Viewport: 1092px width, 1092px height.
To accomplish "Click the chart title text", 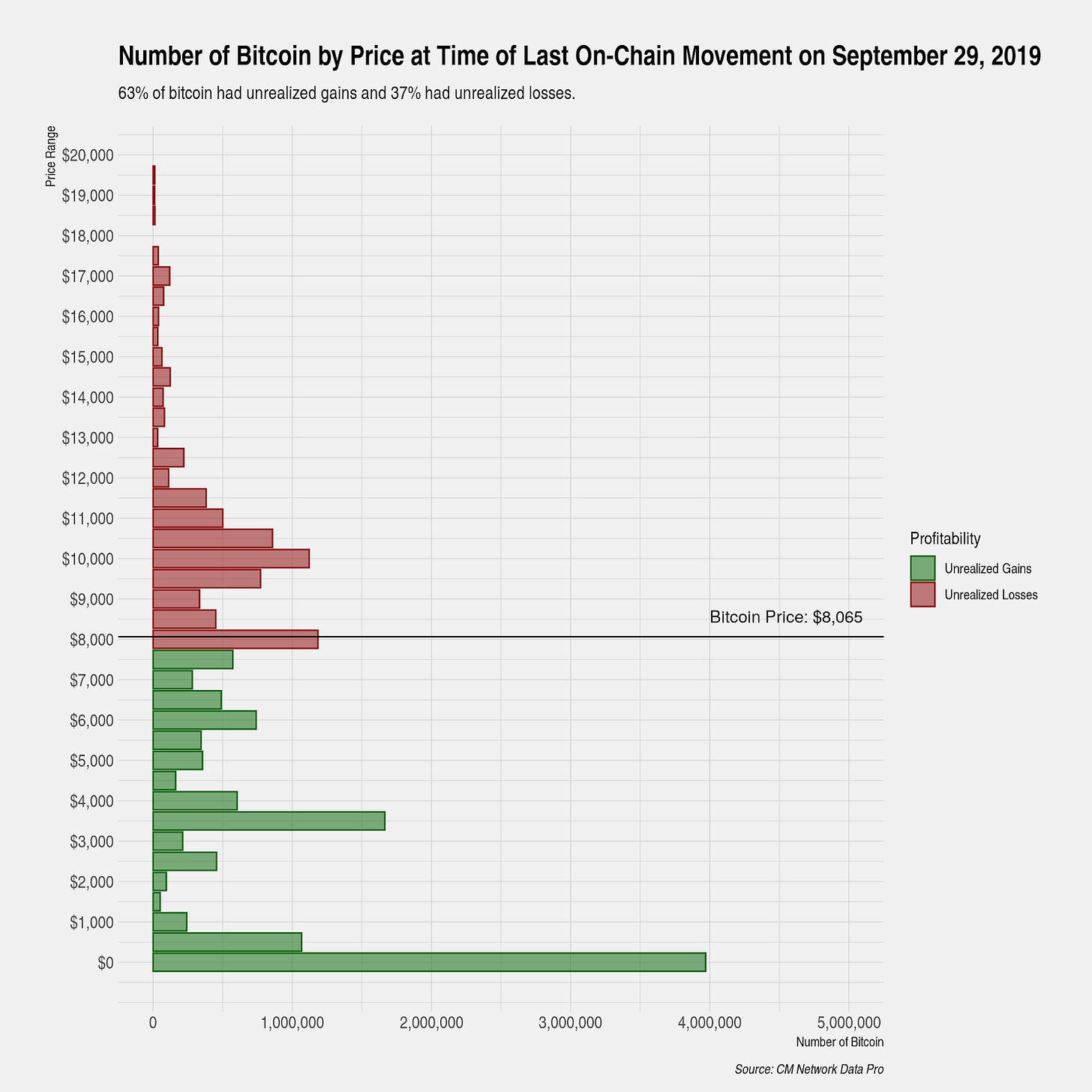I will 580,56.
